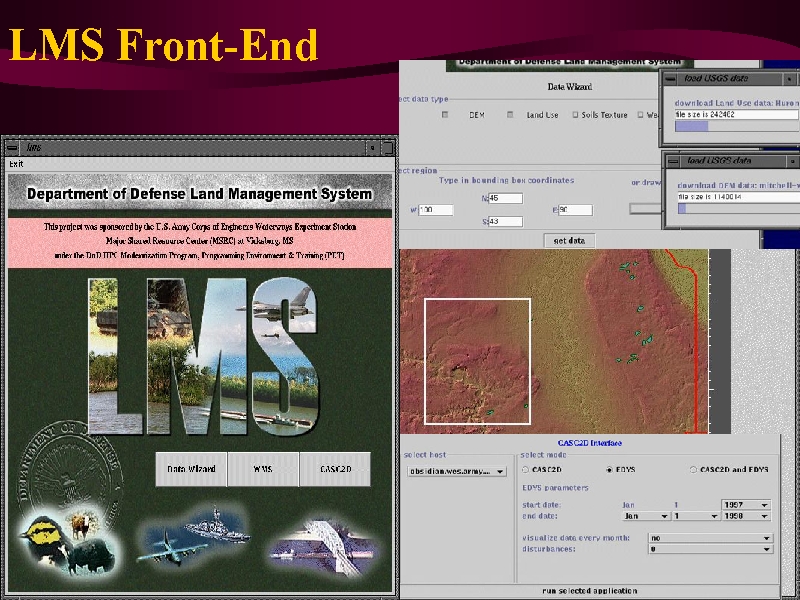Click inside the white selection box on the map
The height and width of the screenshot is (600, 800).
click(x=478, y=361)
